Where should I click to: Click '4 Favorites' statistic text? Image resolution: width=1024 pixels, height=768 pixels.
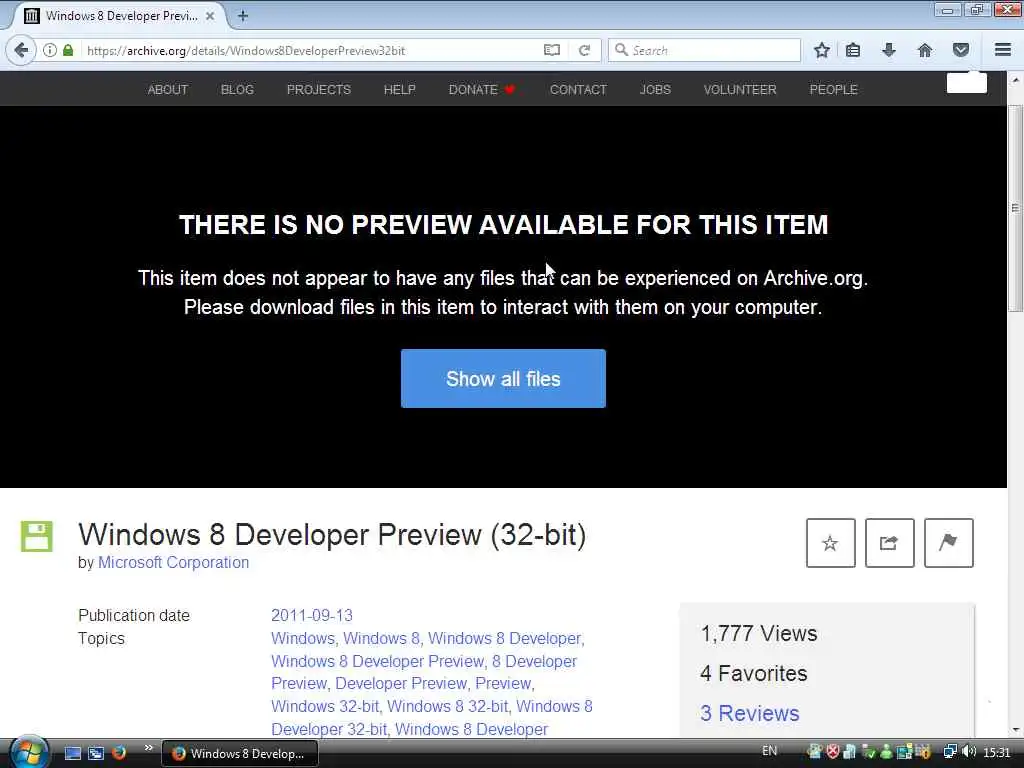[x=754, y=673]
